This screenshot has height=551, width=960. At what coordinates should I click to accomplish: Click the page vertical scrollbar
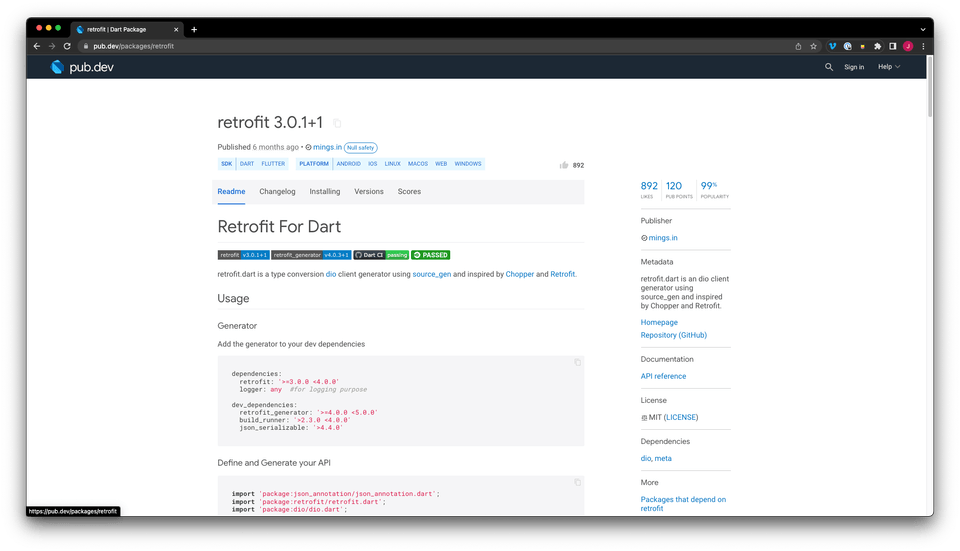[x=930, y=86]
